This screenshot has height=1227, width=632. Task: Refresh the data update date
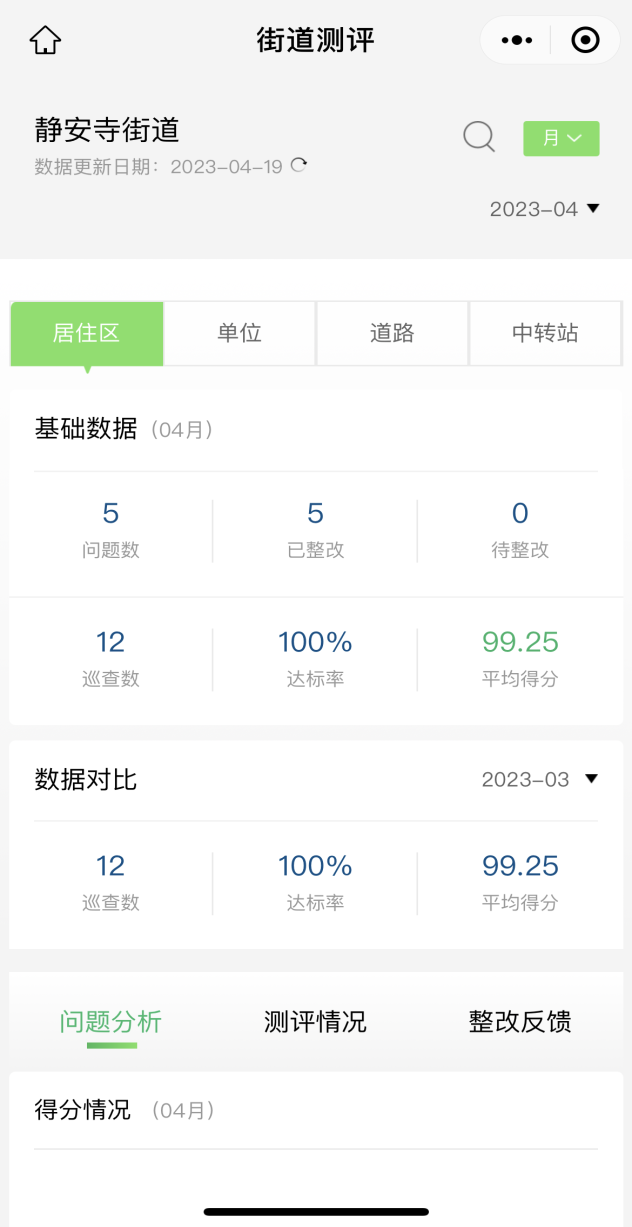[x=298, y=166]
